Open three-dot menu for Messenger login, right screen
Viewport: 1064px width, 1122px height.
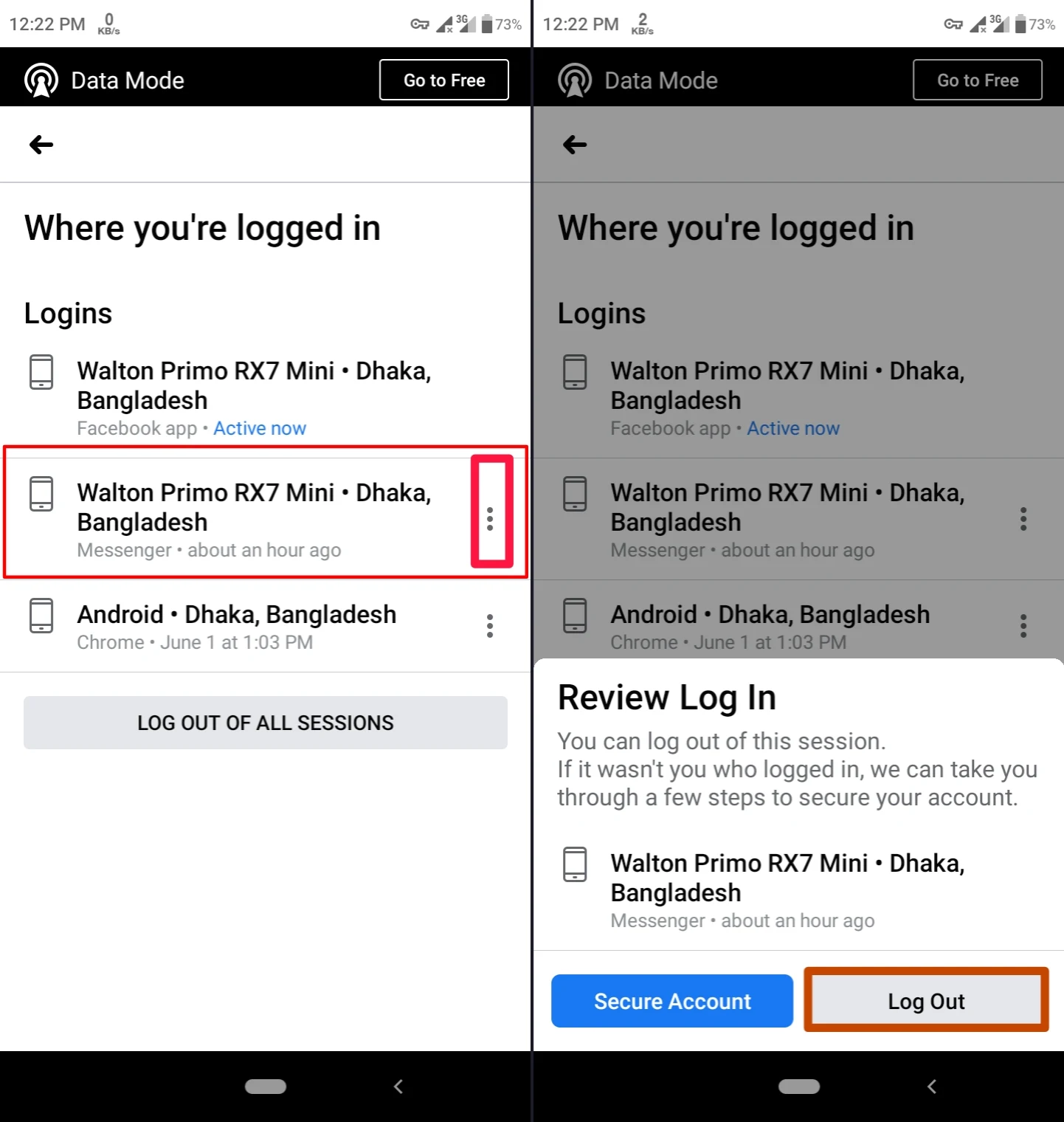(x=1023, y=519)
